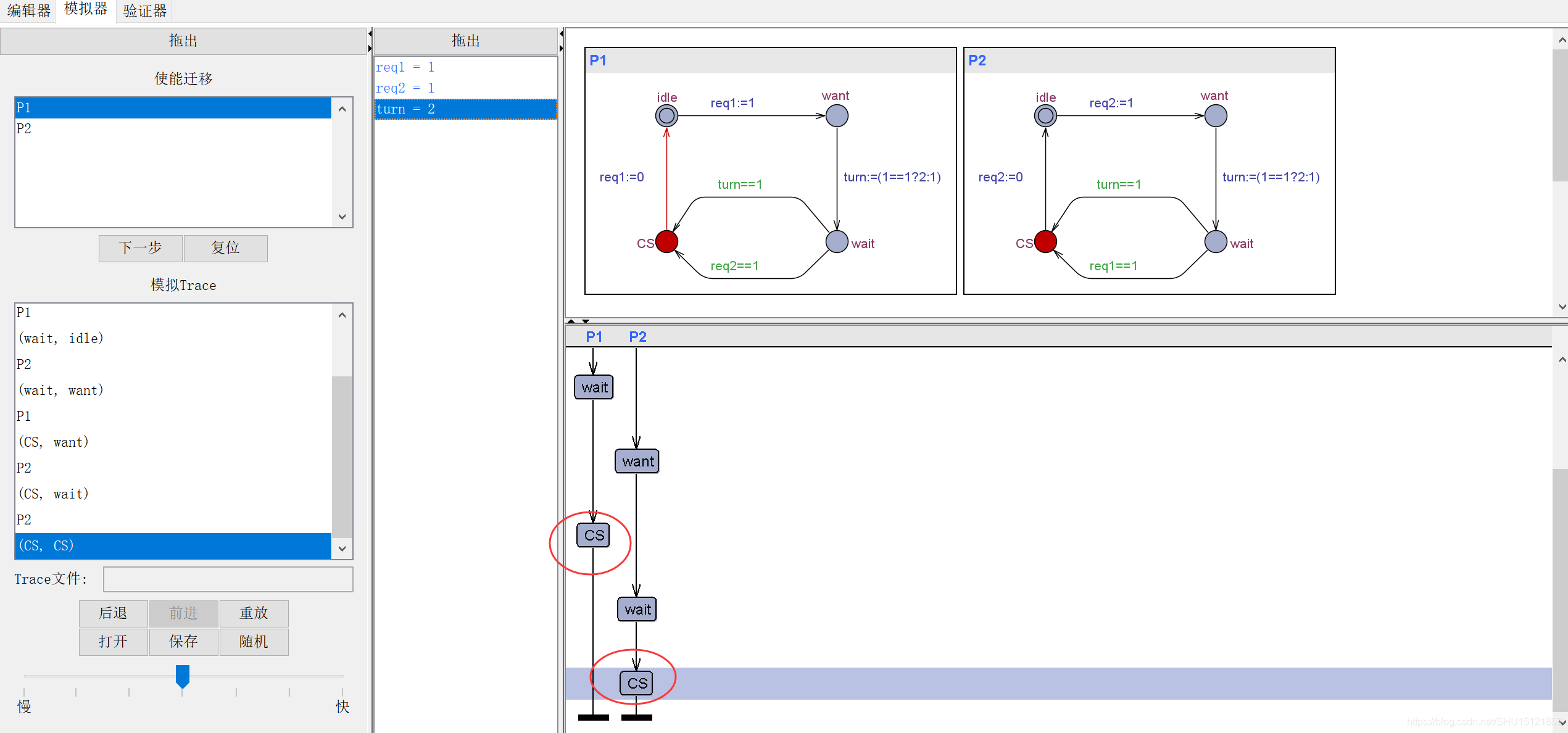Select P2 in enabled transitions list

173,128
